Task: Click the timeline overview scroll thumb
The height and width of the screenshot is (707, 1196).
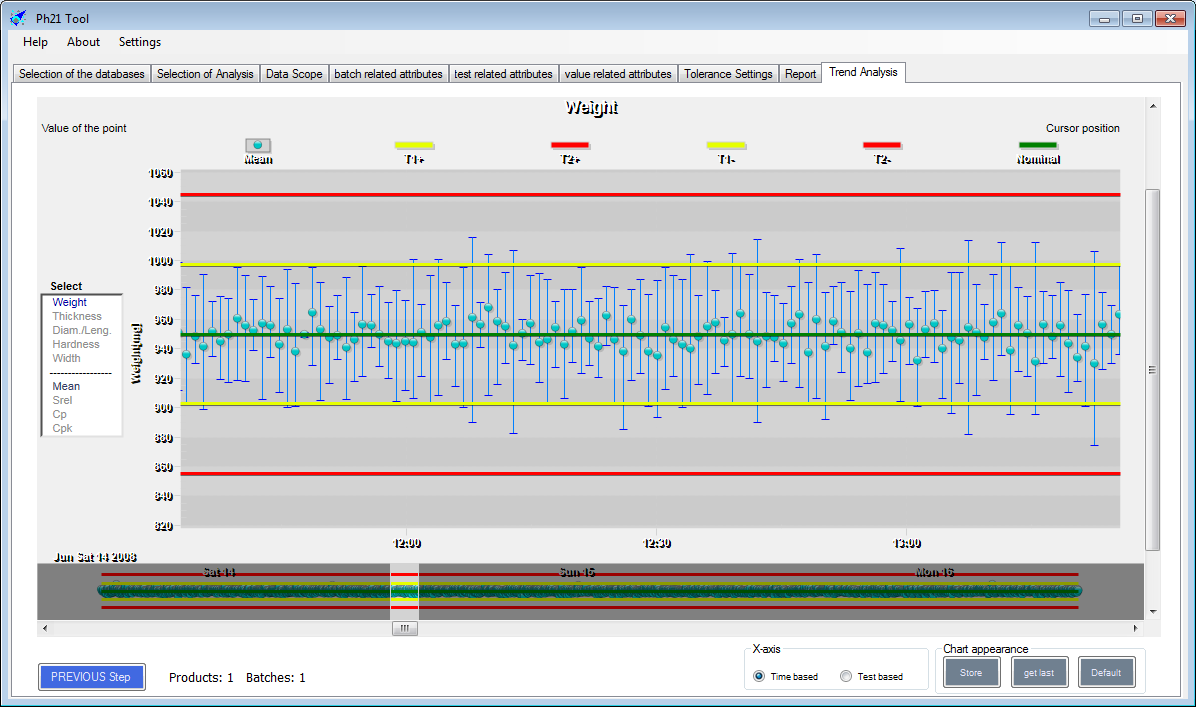Action: [404, 628]
